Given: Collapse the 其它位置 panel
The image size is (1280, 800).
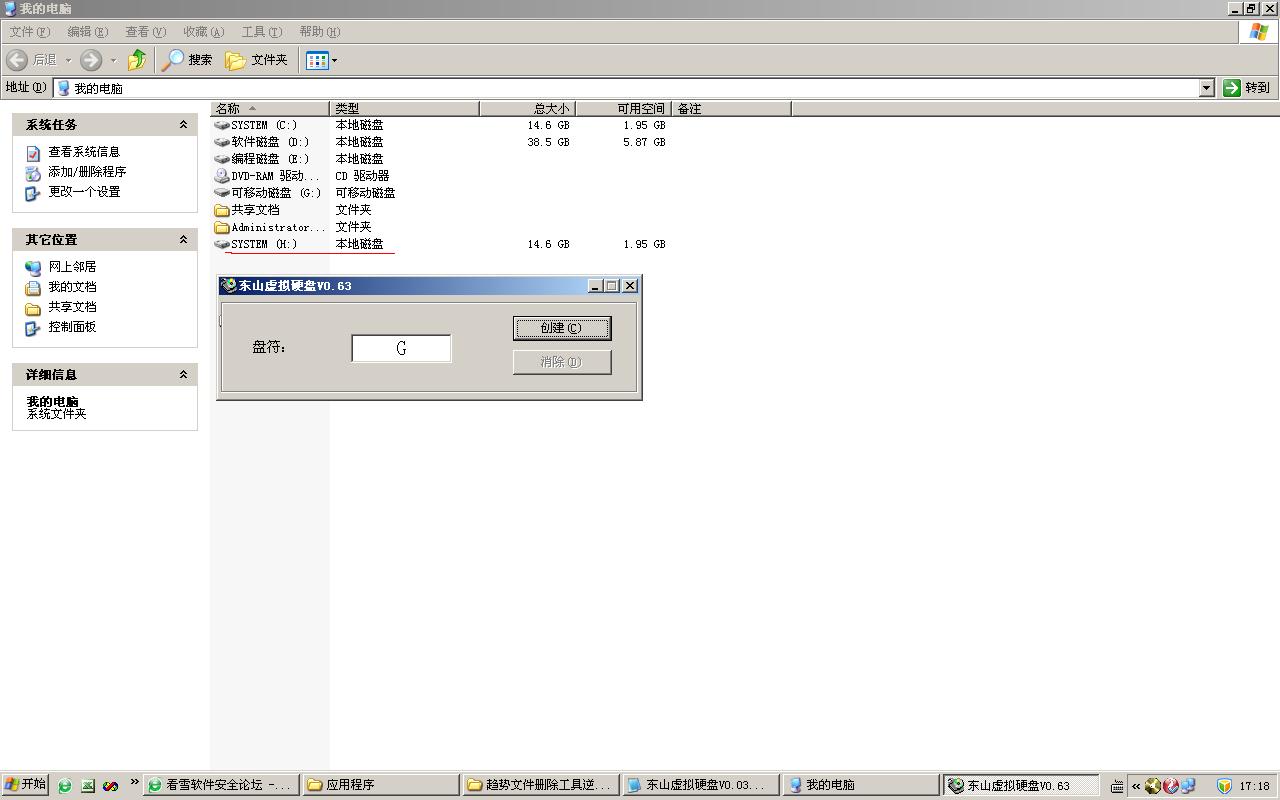Looking at the screenshot, I should click(x=183, y=240).
